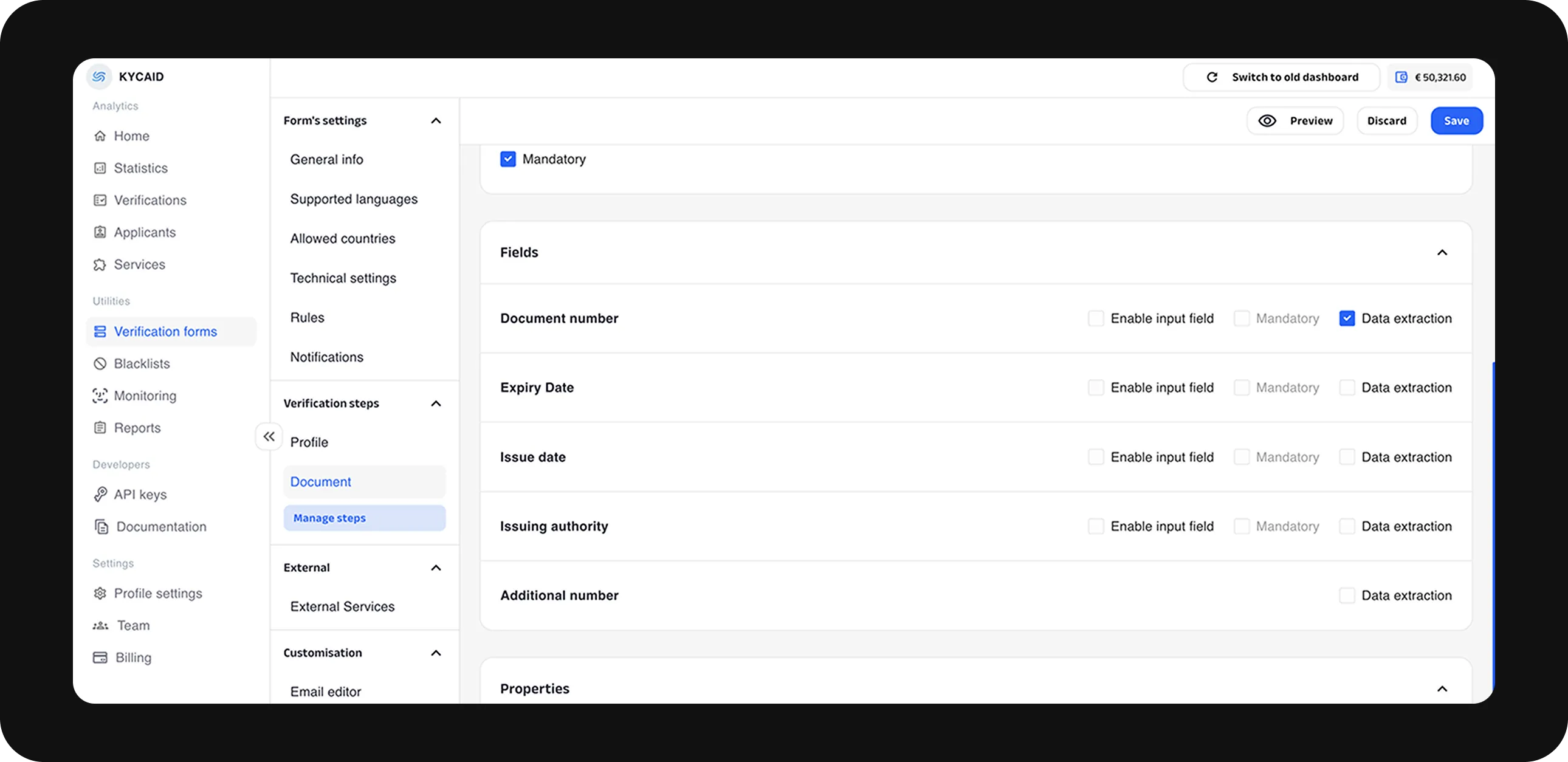Open Allowed countries settings

point(342,239)
